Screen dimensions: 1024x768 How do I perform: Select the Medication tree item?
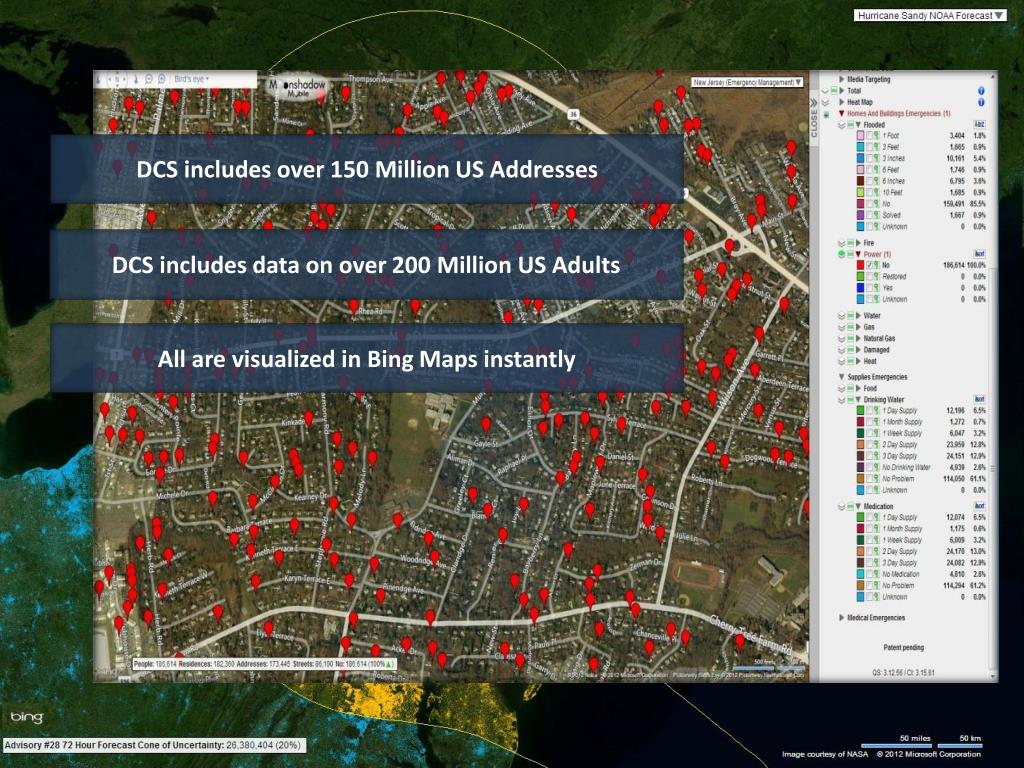(878, 506)
